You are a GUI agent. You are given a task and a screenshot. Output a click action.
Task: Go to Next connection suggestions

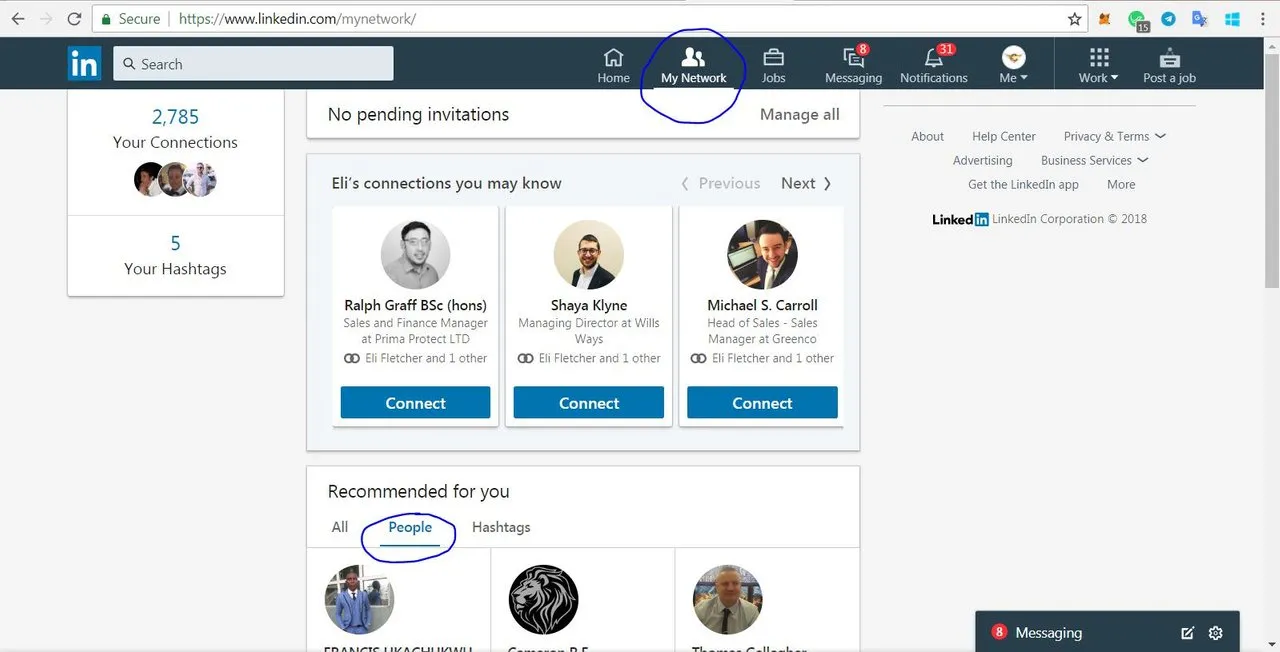(x=806, y=183)
